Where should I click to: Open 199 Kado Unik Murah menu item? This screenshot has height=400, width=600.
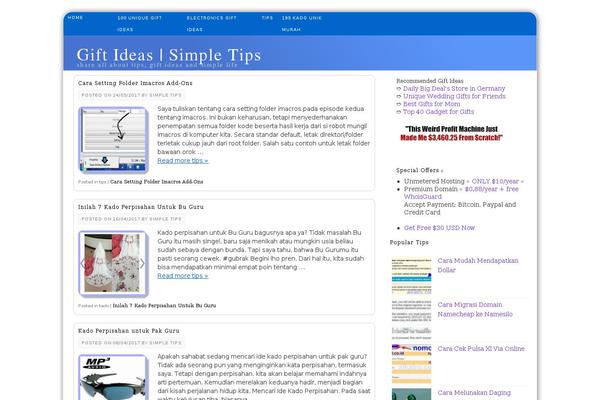click(302, 24)
